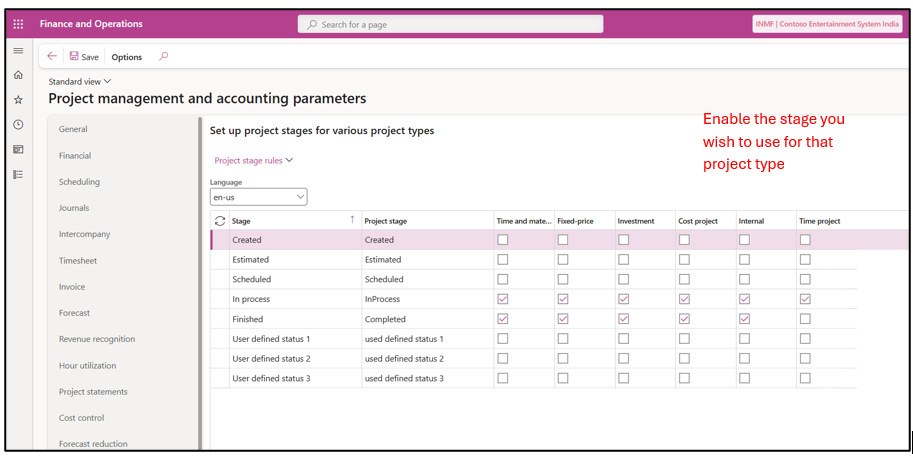Check Internal for User defined status 3

pyautogui.click(x=744, y=378)
